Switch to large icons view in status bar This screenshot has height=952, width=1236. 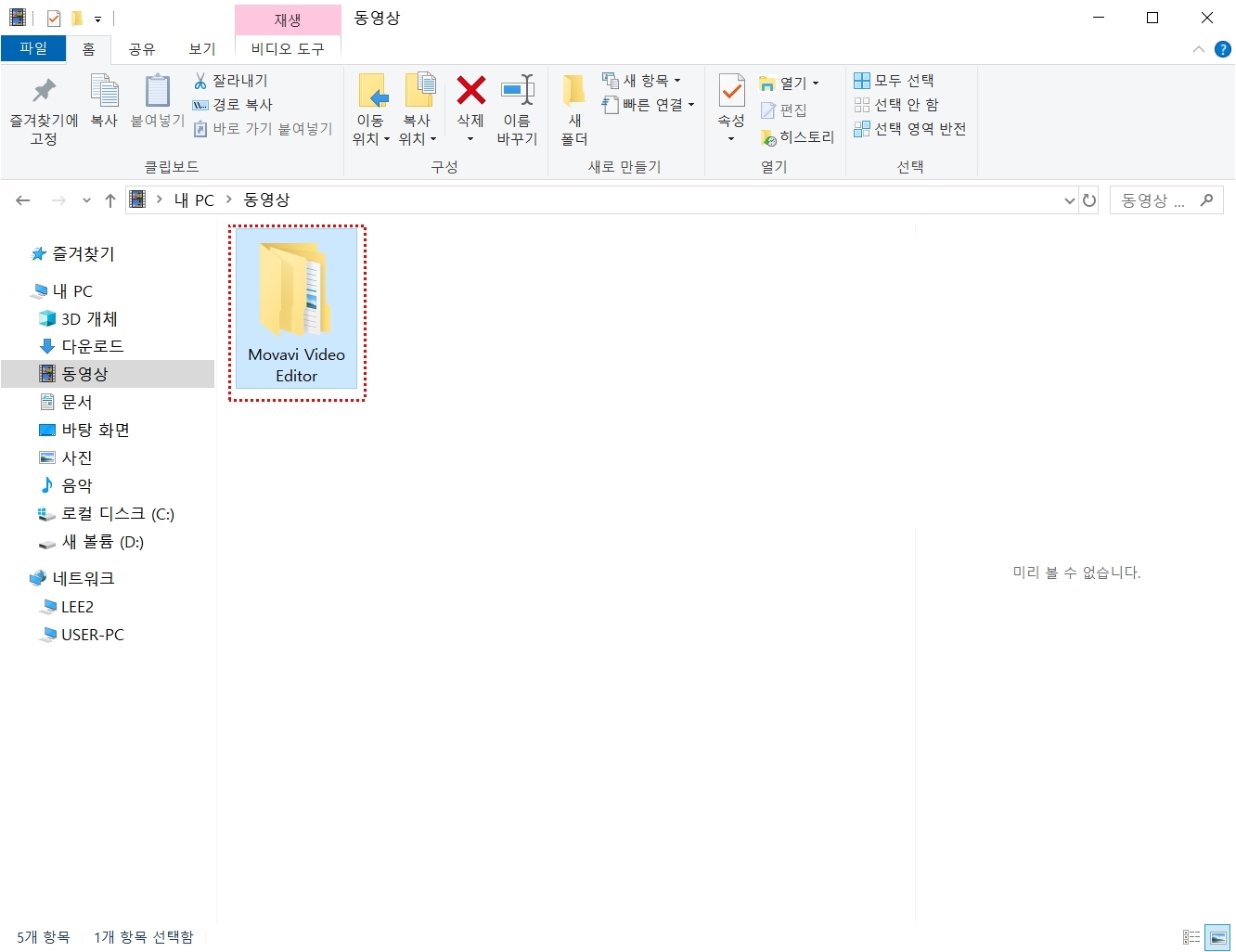1217,937
